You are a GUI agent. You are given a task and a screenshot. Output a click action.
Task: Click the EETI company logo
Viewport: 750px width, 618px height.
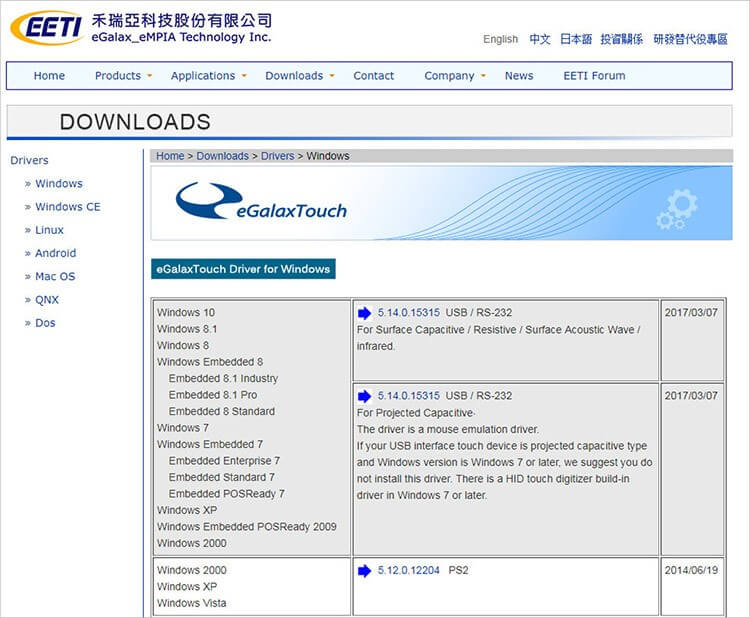45,28
